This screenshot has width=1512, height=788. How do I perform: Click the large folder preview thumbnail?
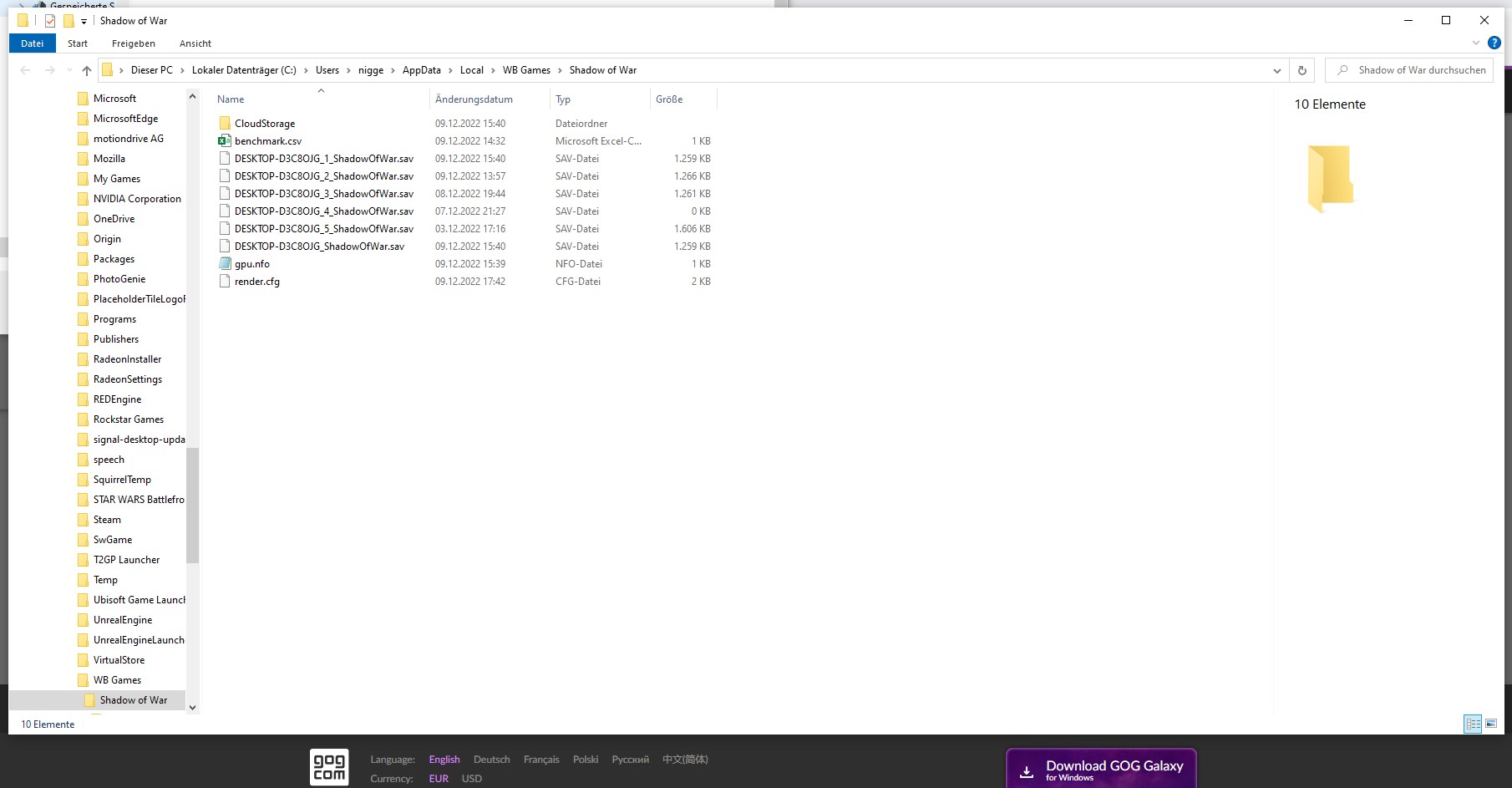pos(1330,178)
